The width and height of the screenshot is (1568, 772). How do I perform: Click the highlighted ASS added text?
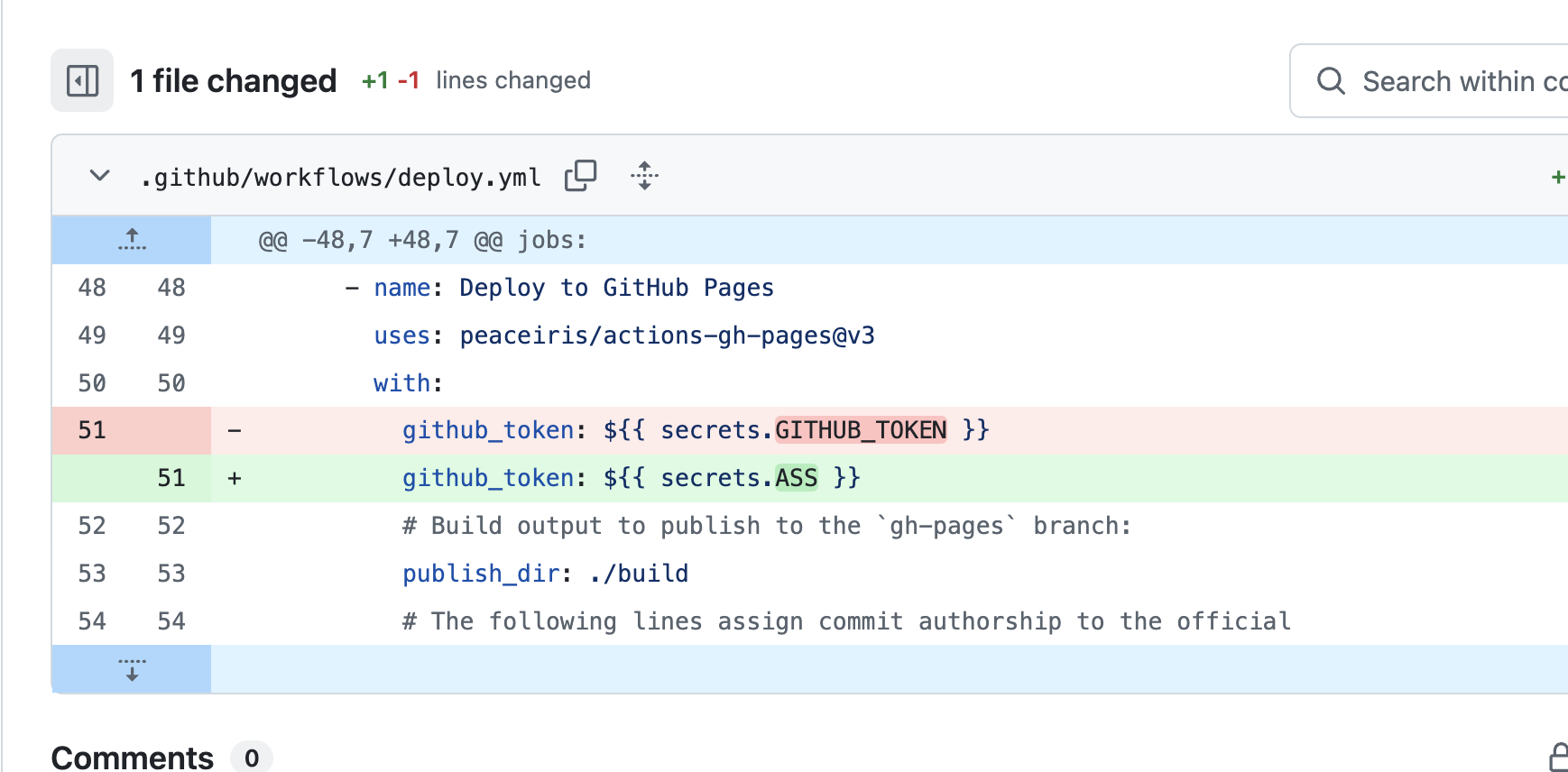point(796,478)
